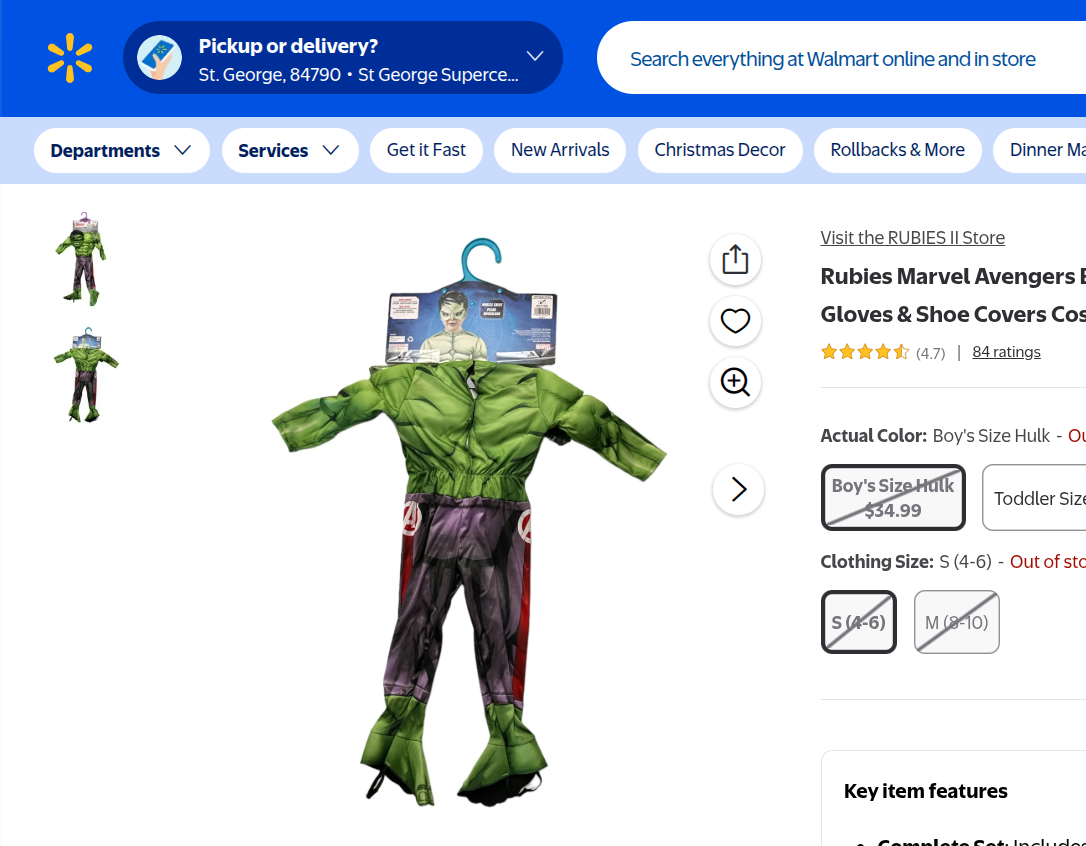
Task: Select the Toddler Size color option
Action: [1035, 498]
